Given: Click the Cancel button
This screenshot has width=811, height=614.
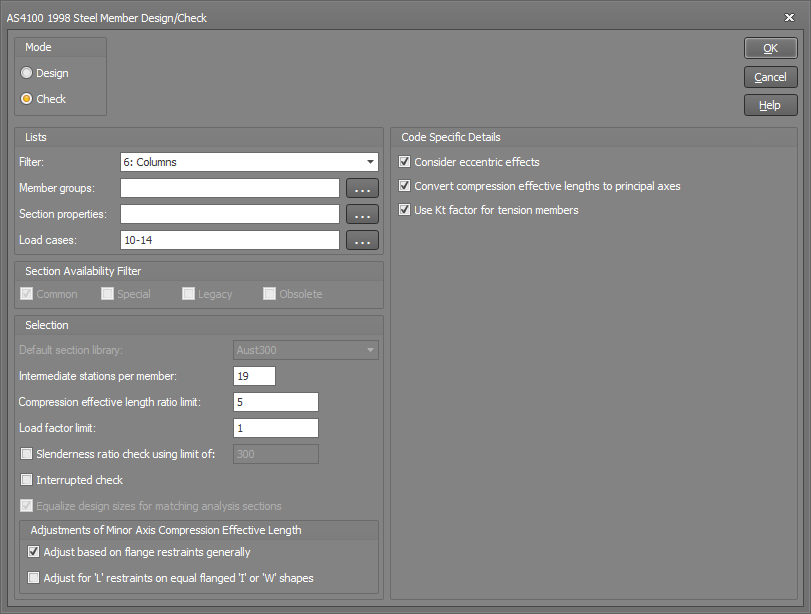Looking at the screenshot, I should (771, 77).
